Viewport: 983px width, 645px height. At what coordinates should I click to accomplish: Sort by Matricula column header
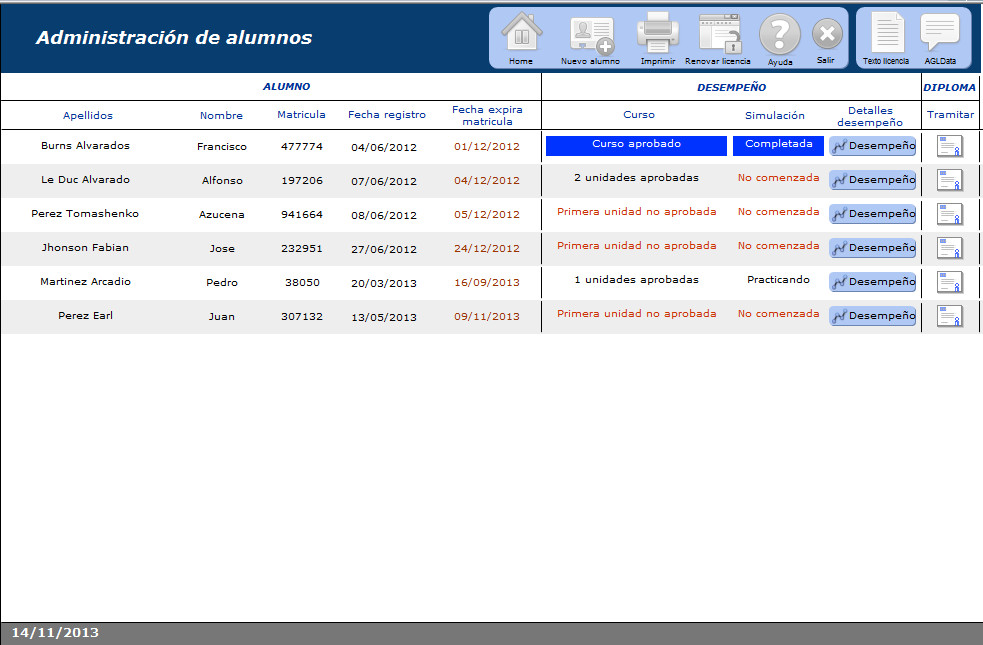click(x=302, y=115)
